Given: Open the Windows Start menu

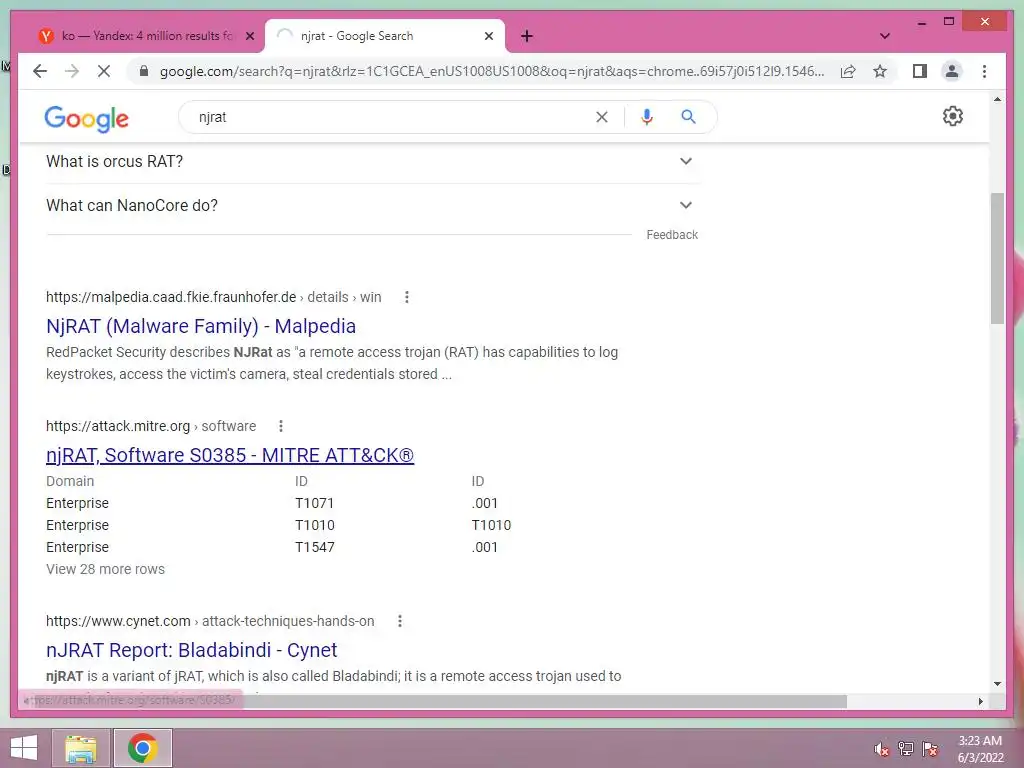Looking at the screenshot, I should pyautogui.click(x=24, y=748).
